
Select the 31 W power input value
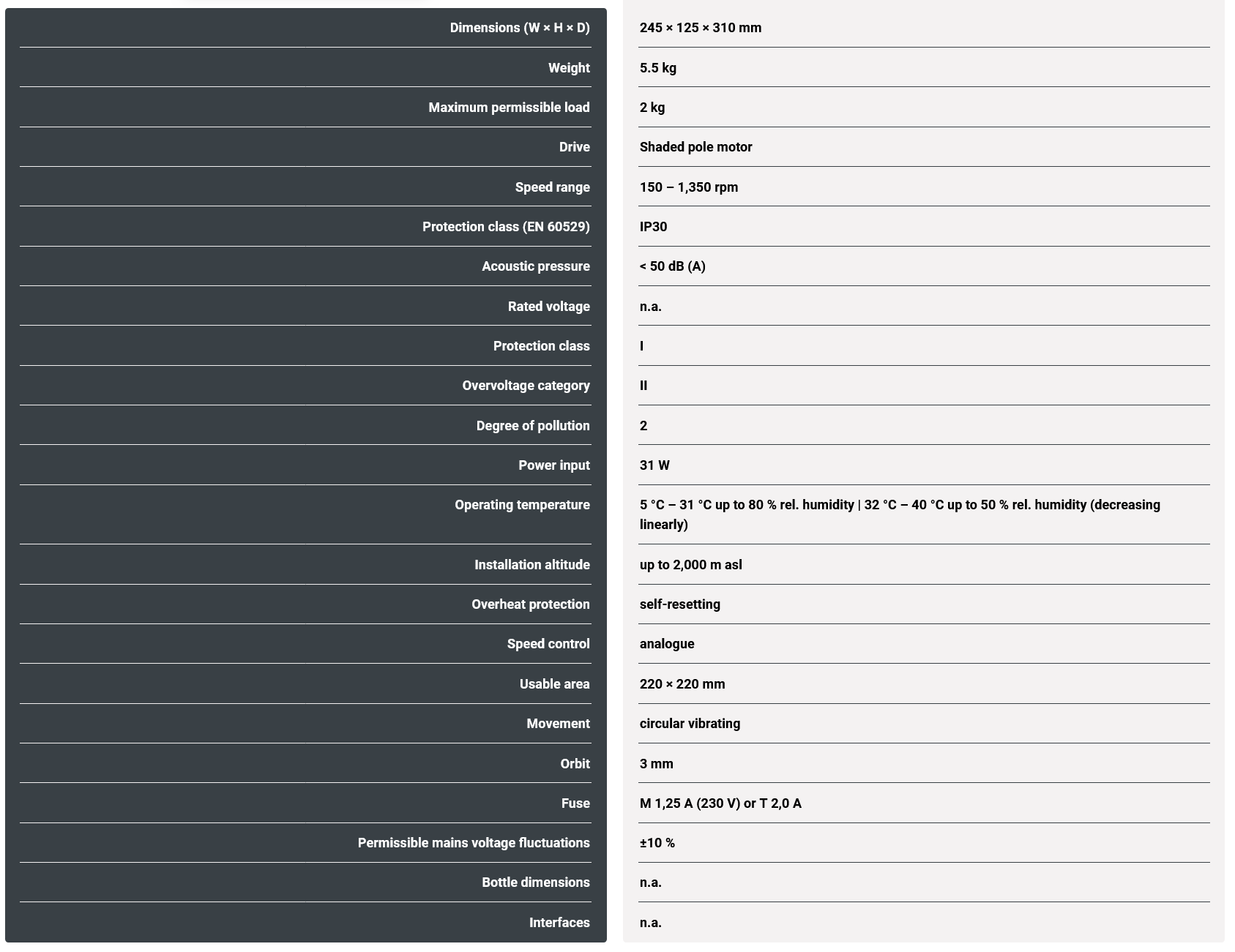(x=654, y=465)
